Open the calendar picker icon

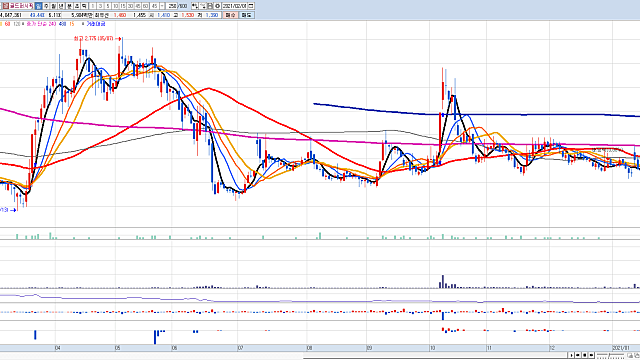coord(251,6)
